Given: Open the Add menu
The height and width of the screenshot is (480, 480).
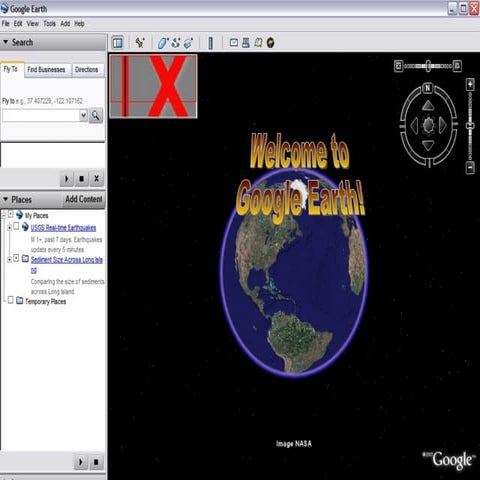Looking at the screenshot, I should (x=65, y=24).
